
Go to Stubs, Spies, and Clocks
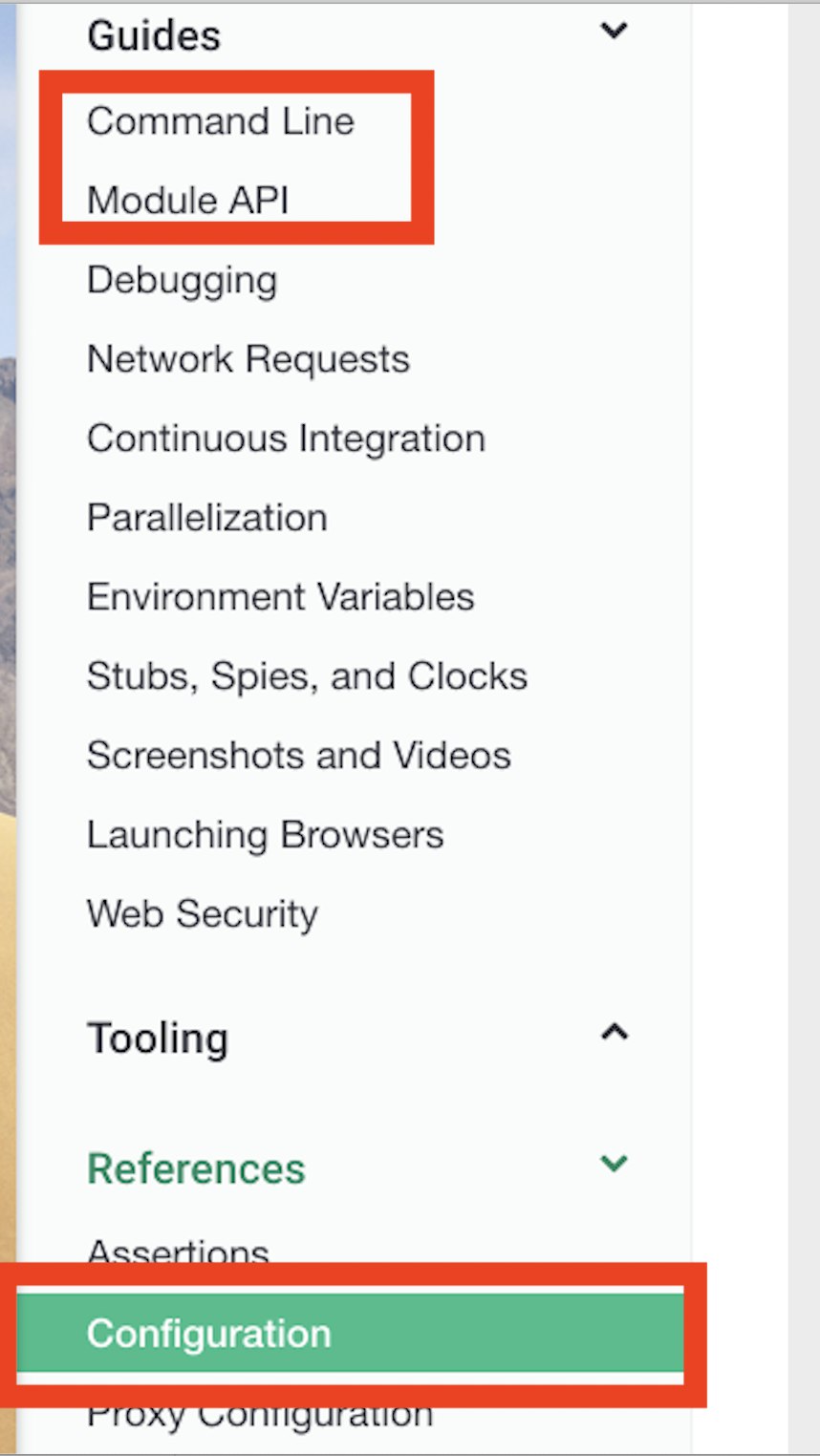(x=308, y=676)
